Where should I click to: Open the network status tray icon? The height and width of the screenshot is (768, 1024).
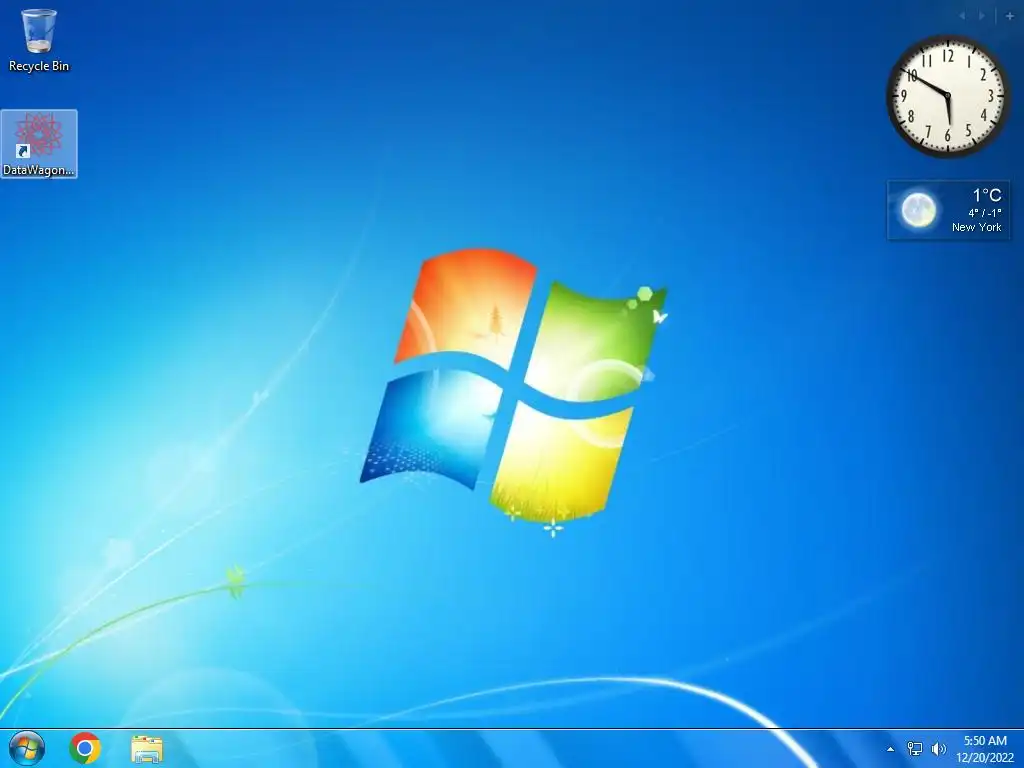pyautogui.click(x=915, y=749)
